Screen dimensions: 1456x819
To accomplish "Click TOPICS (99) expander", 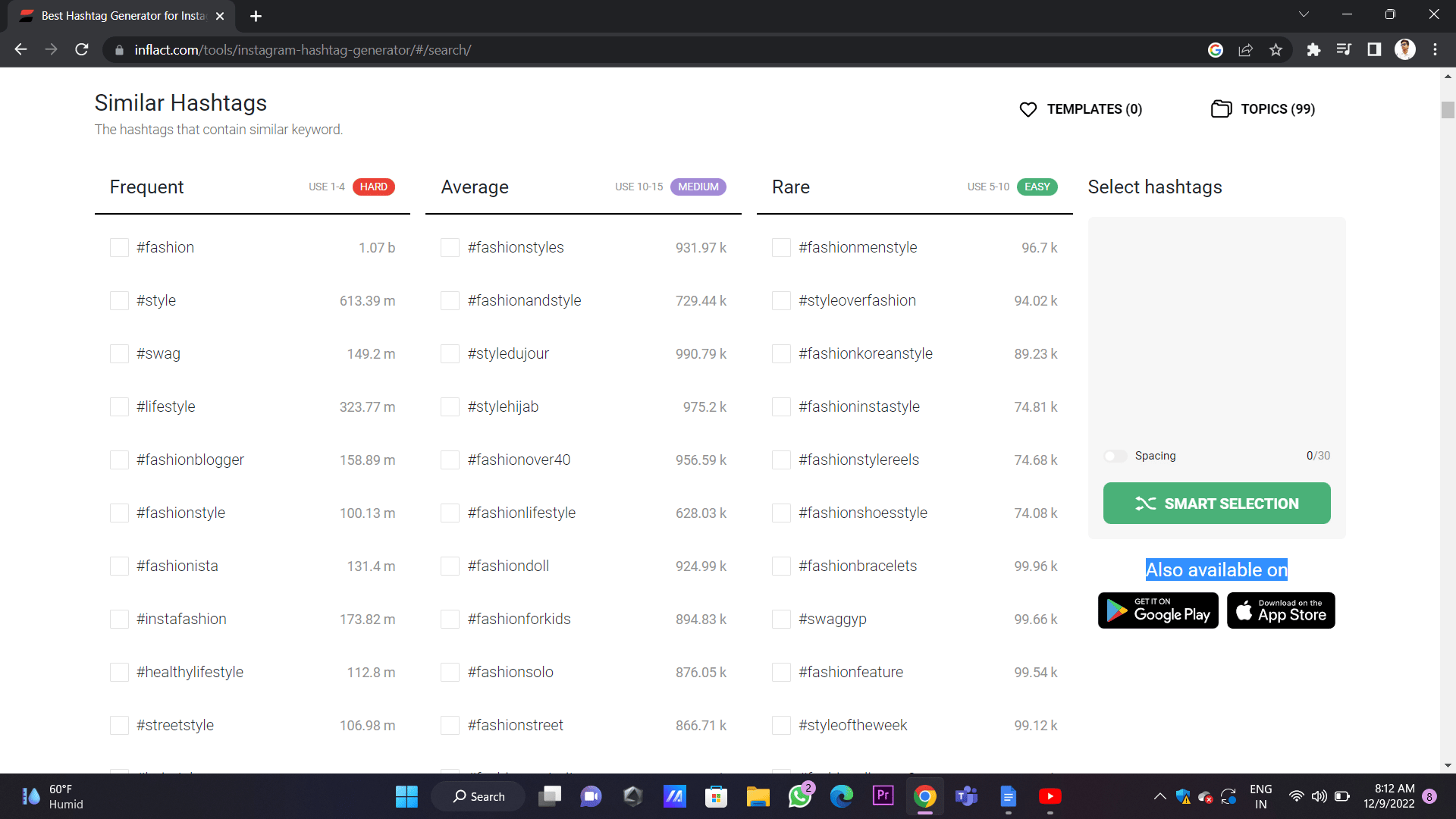I will (x=1262, y=108).
